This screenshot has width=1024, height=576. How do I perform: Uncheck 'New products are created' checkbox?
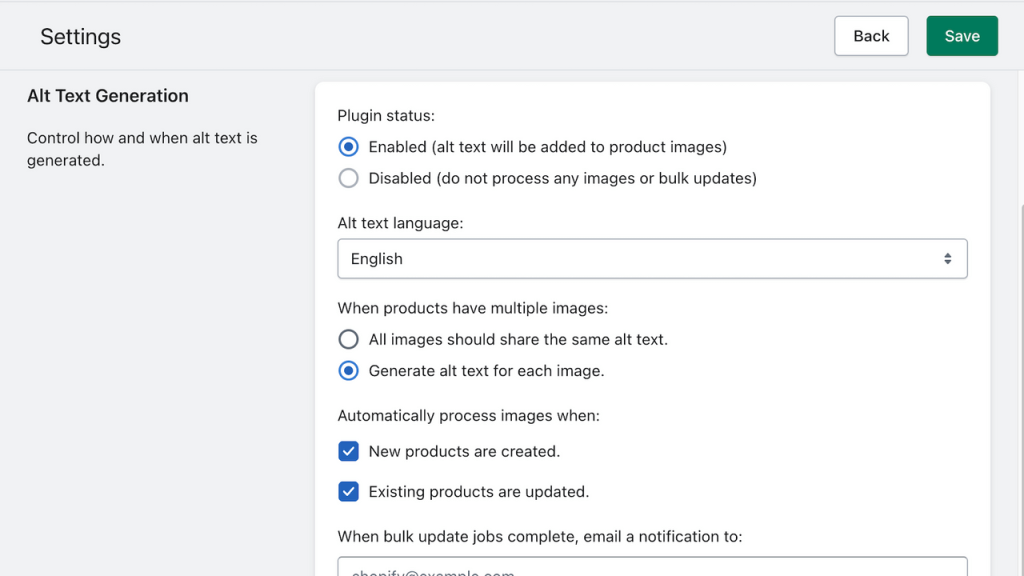coord(348,451)
